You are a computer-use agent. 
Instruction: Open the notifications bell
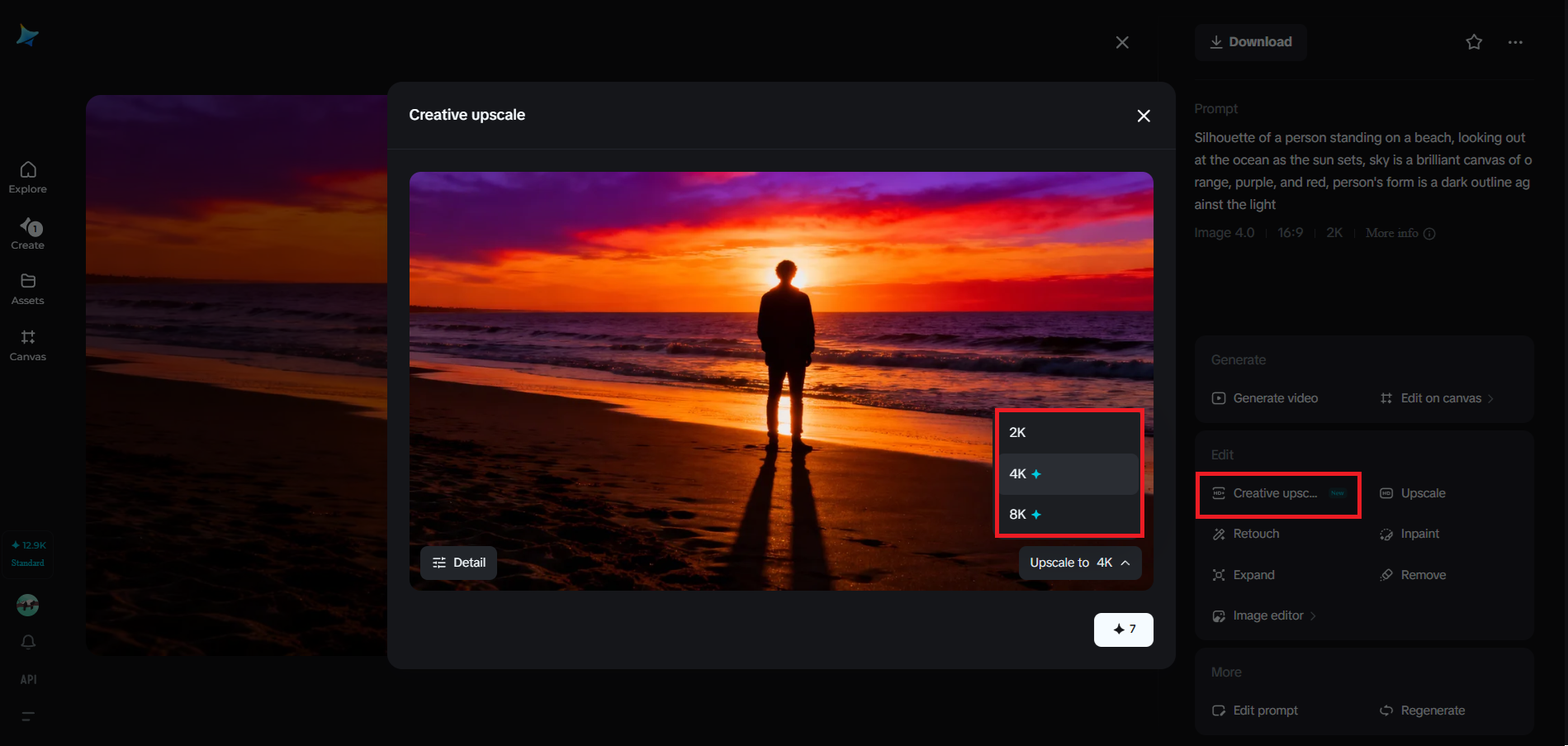27,642
